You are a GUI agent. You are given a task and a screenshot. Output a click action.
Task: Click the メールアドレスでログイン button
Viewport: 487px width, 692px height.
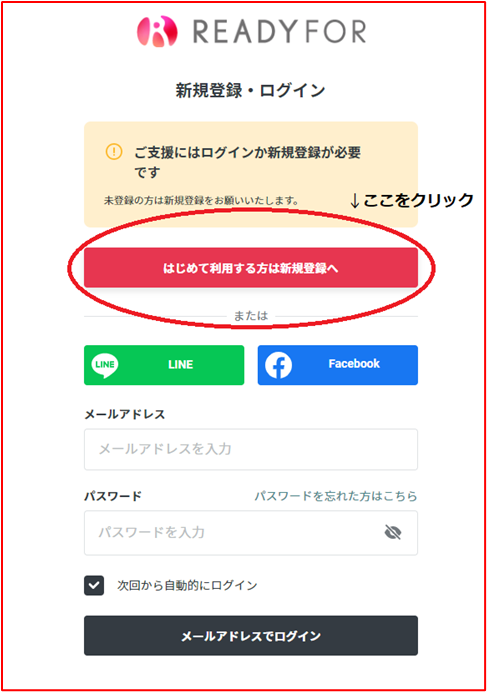pos(251,636)
